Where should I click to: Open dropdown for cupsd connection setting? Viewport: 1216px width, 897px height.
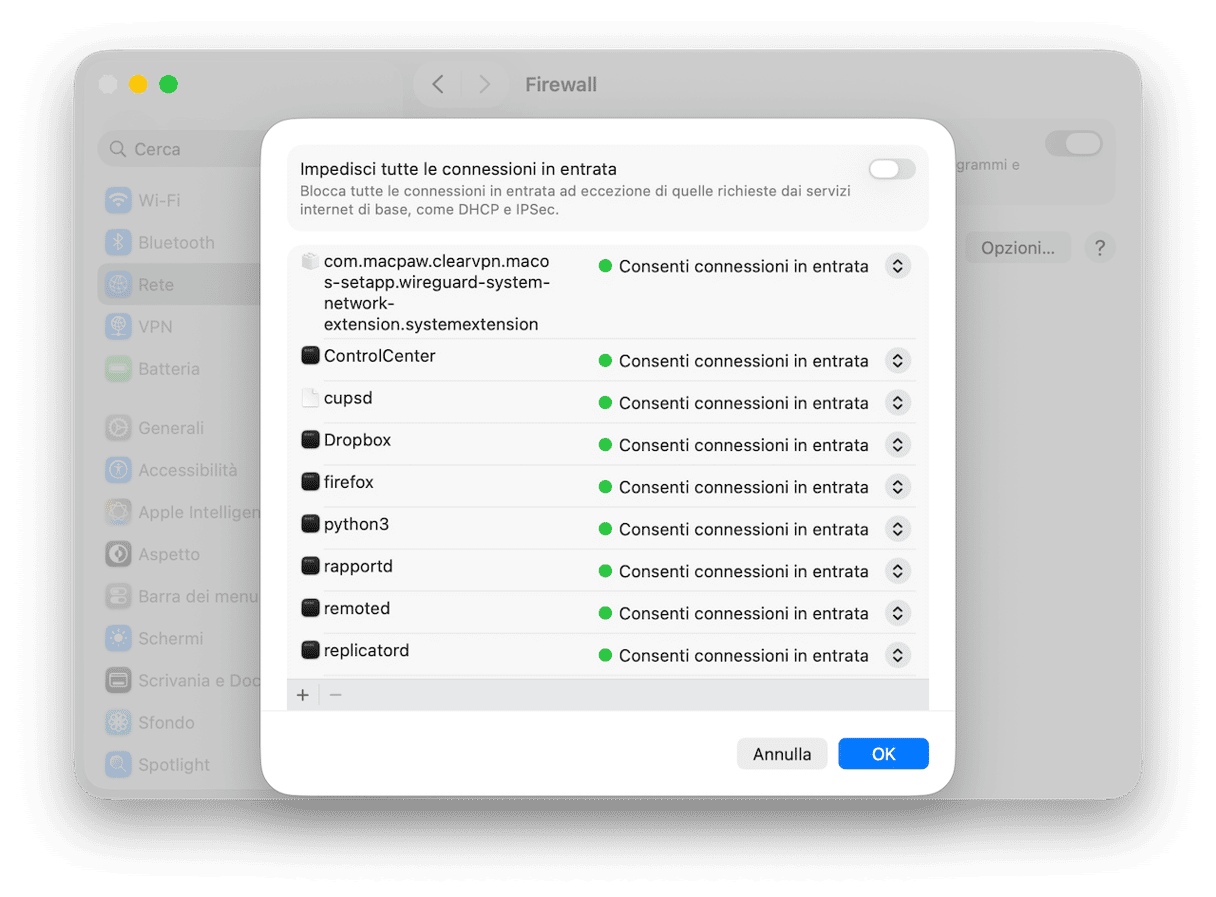pyautogui.click(x=898, y=403)
